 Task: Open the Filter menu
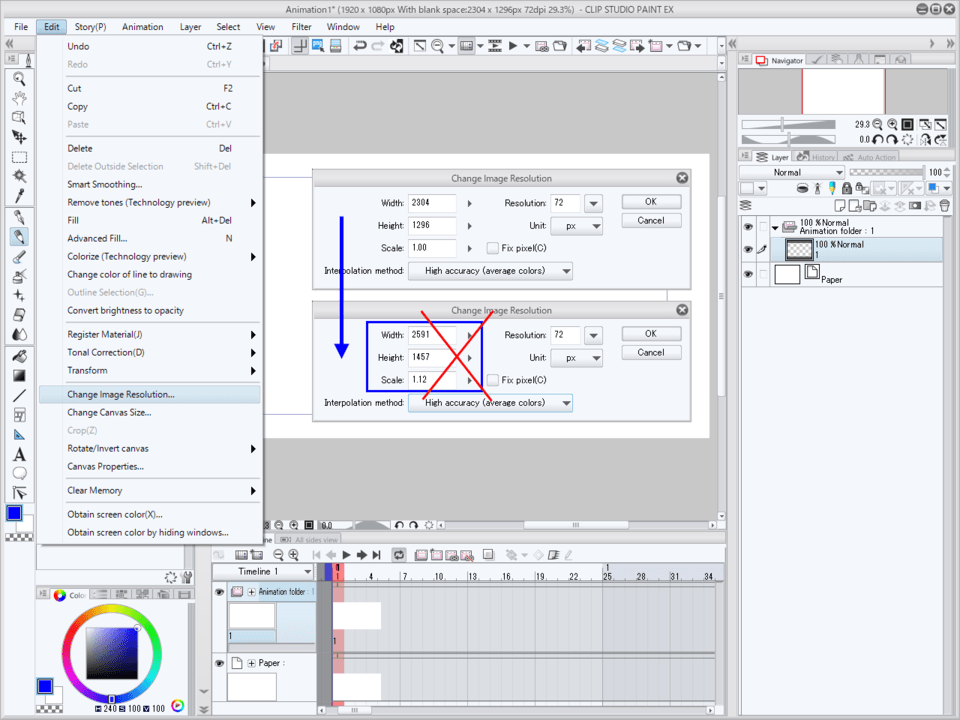301,27
